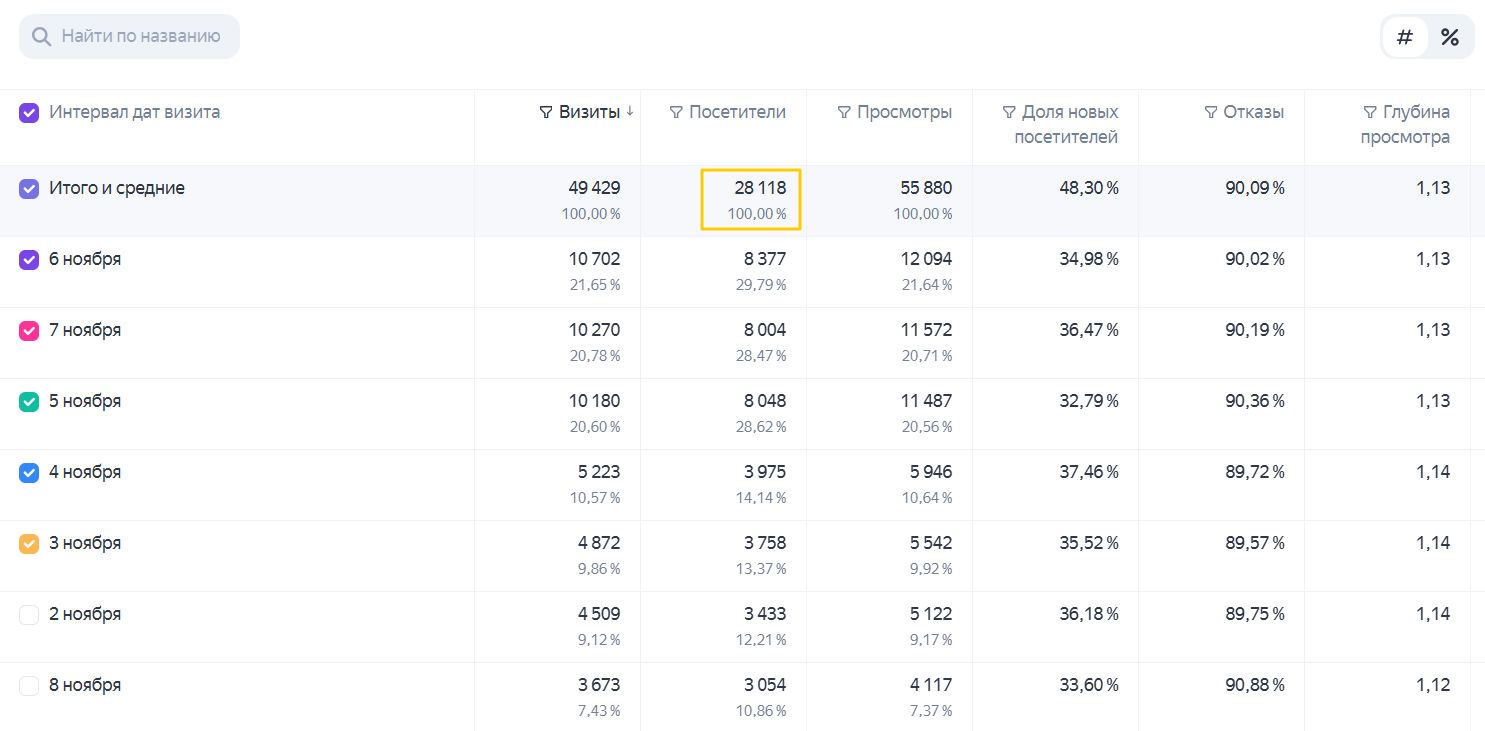This screenshot has height=731, width=1485.
Task: Click the filter icon next to Визиты
Action: tap(546, 112)
